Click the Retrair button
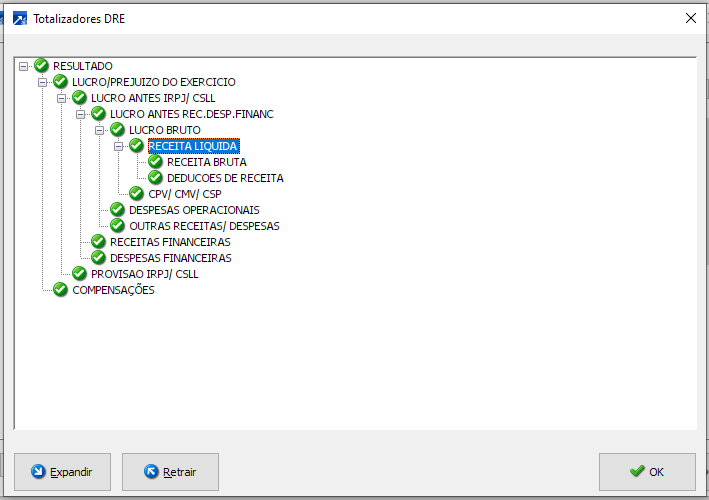The width and height of the screenshot is (709, 500). (x=170, y=472)
